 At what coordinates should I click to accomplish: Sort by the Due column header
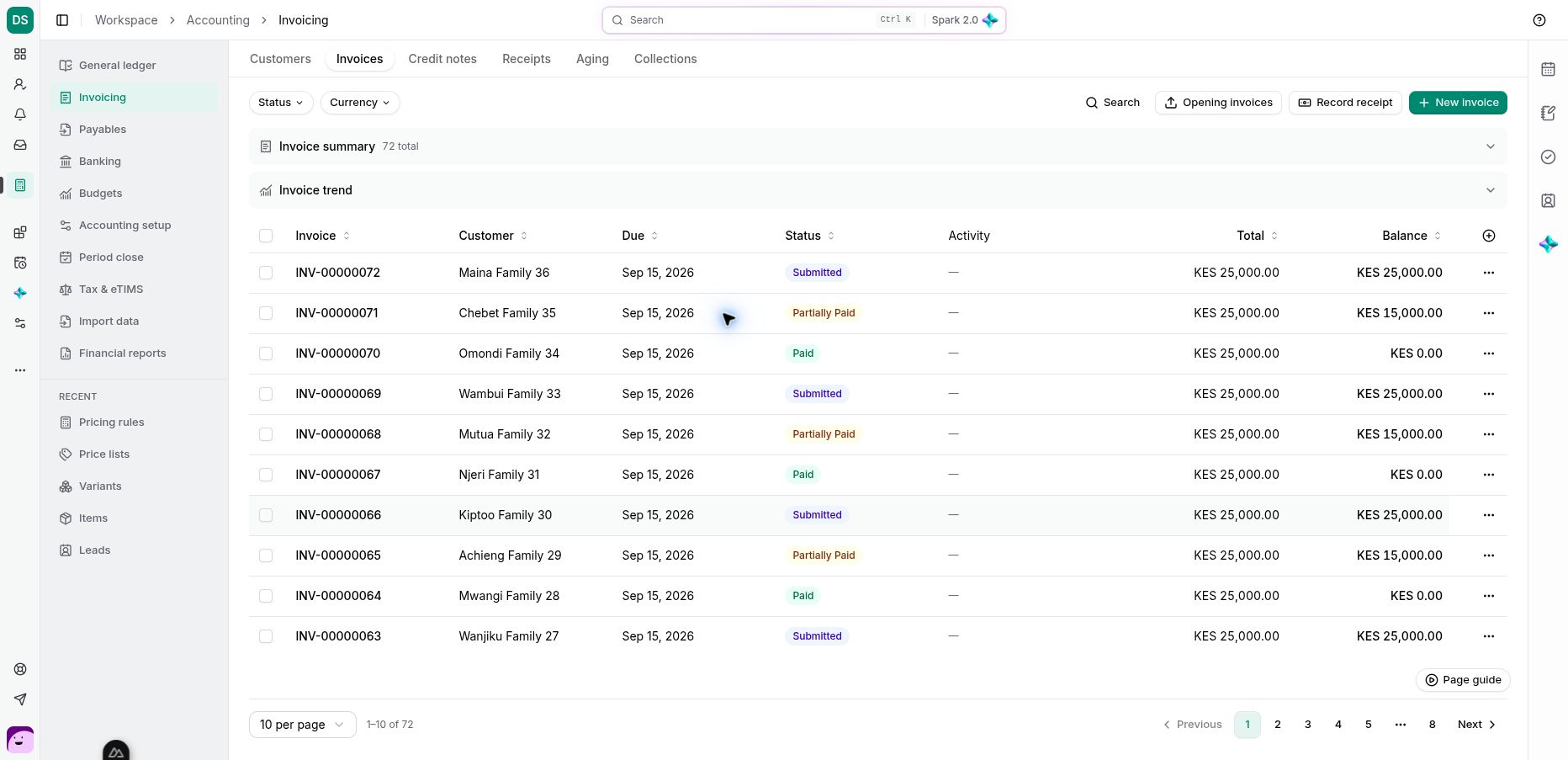tap(639, 236)
